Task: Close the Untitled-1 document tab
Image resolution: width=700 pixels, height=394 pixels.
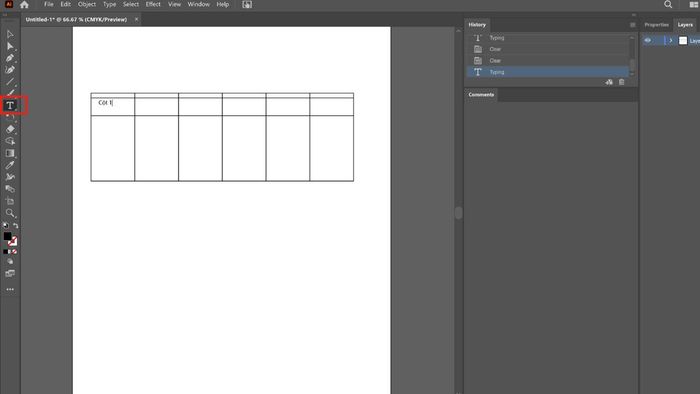Action: (137, 19)
